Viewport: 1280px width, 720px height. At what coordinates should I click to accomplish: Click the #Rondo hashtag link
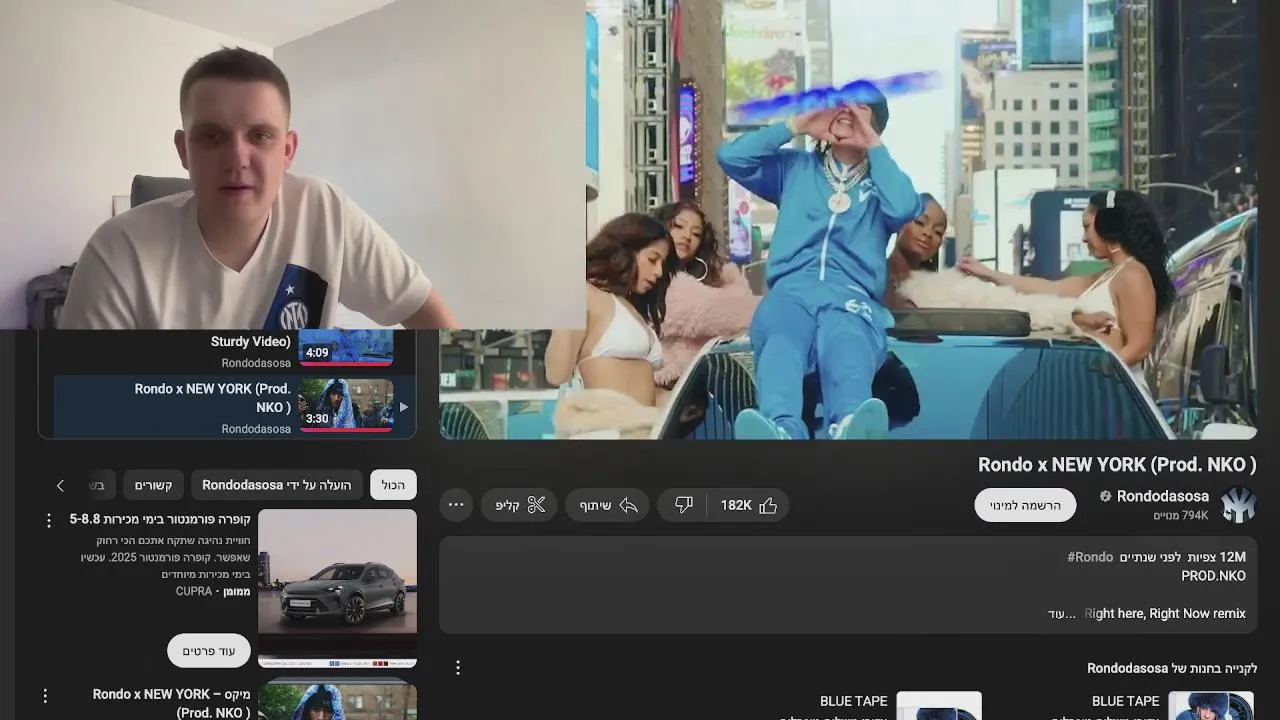pyautogui.click(x=1090, y=557)
